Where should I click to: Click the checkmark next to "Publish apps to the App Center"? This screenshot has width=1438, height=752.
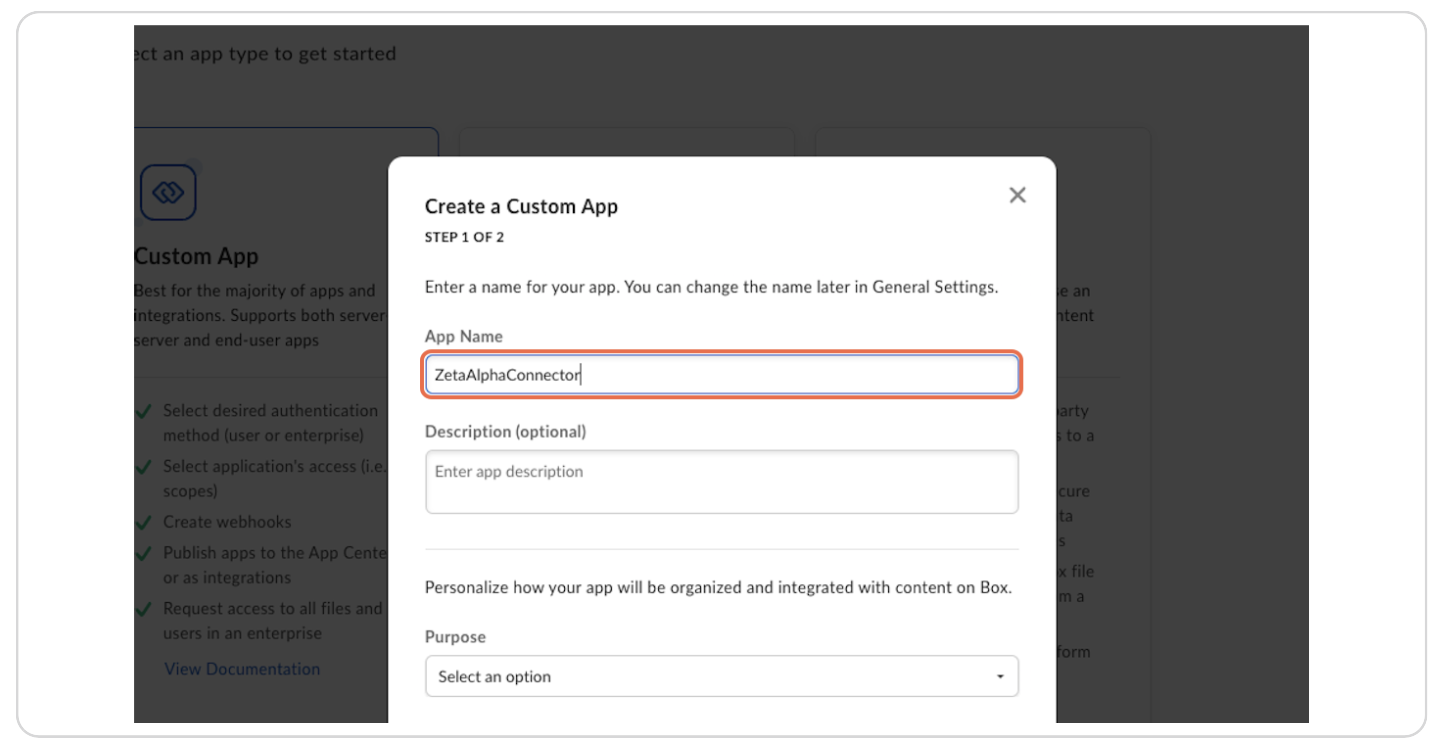[x=145, y=553]
